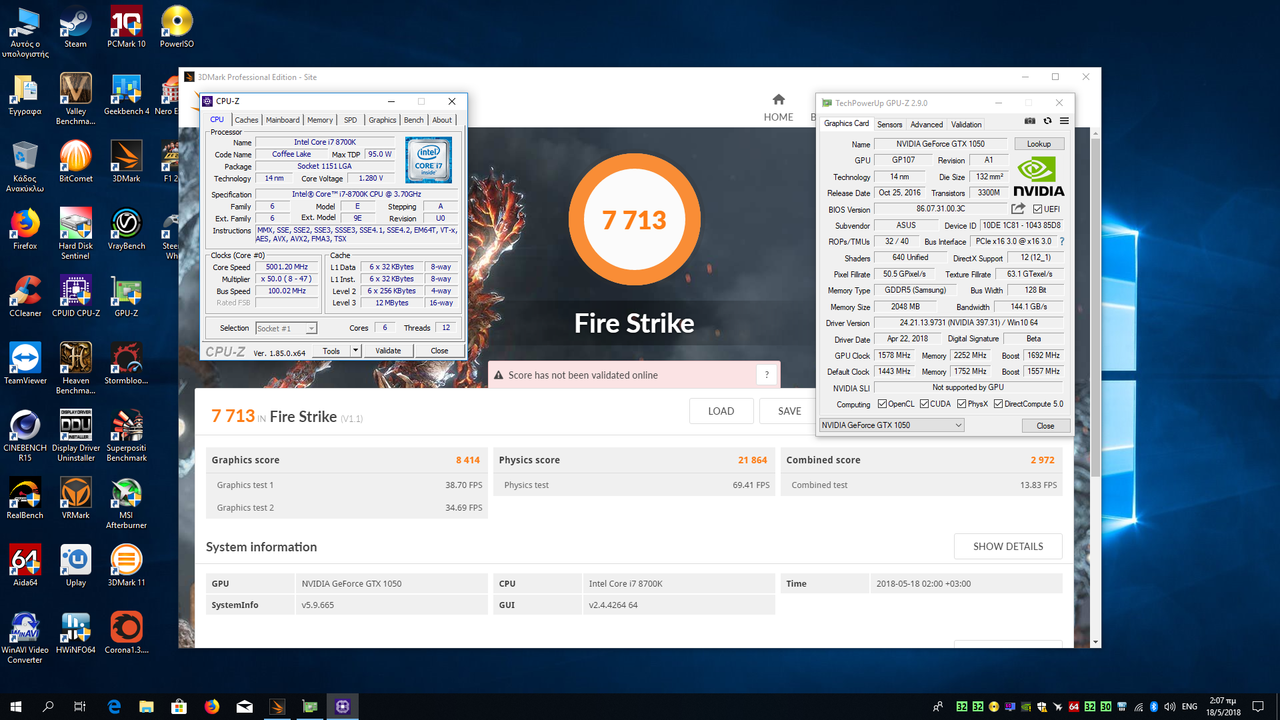Expand the CPU-Z Tools dropdown arrow
The height and width of the screenshot is (720, 1280).
pyautogui.click(x=355, y=351)
